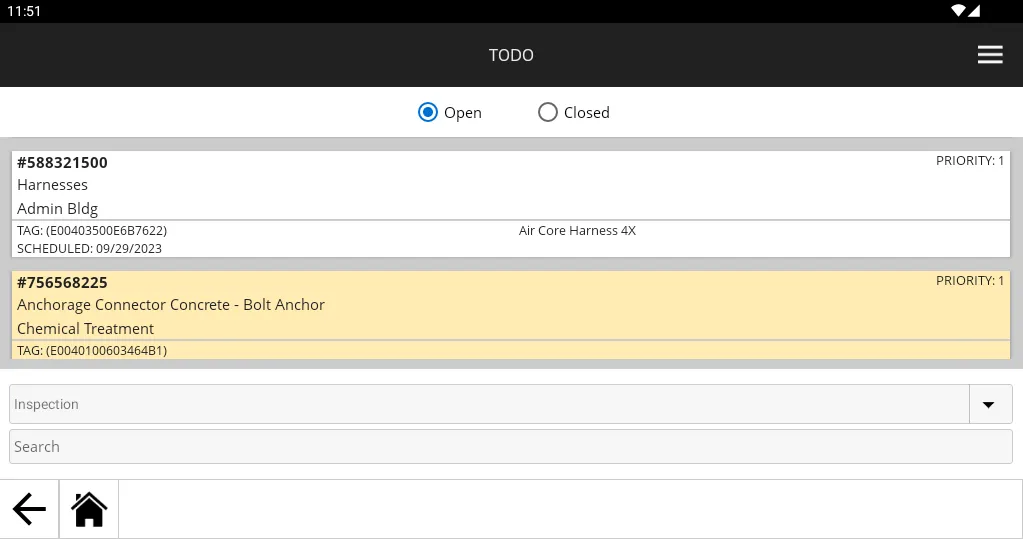Tap the Closed filter label text
This screenshot has height=539, width=1023.
pyautogui.click(x=586, y=113)
